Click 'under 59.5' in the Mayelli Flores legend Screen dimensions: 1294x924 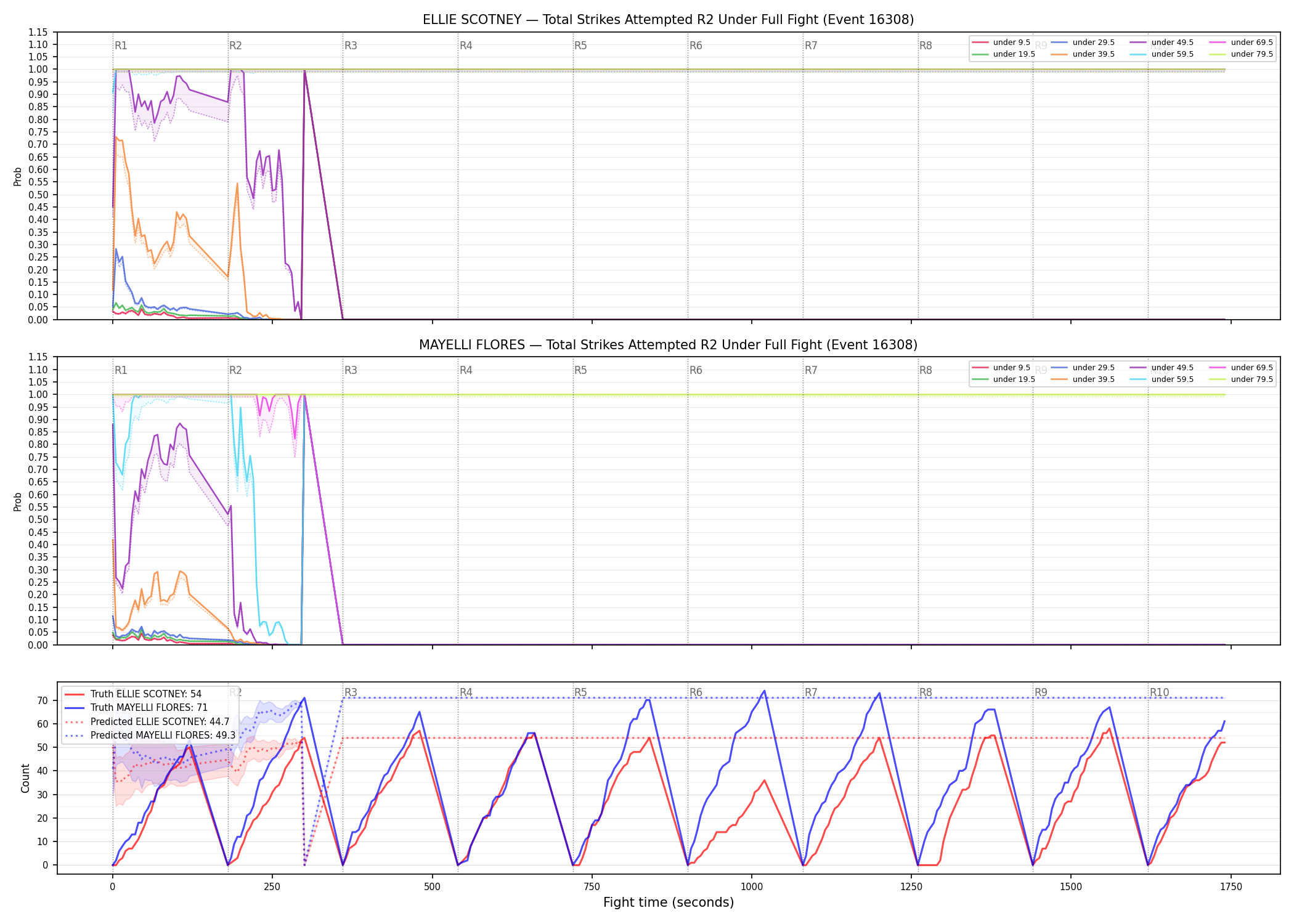pos(1162,379)
